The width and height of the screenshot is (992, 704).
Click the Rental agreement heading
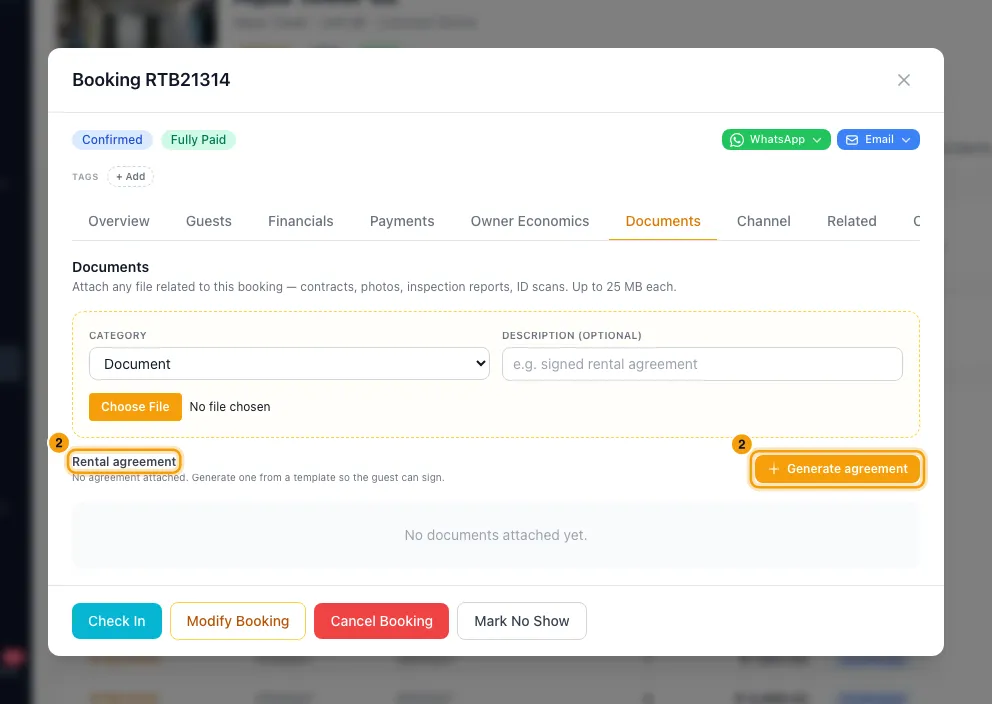tap(124, 462)
